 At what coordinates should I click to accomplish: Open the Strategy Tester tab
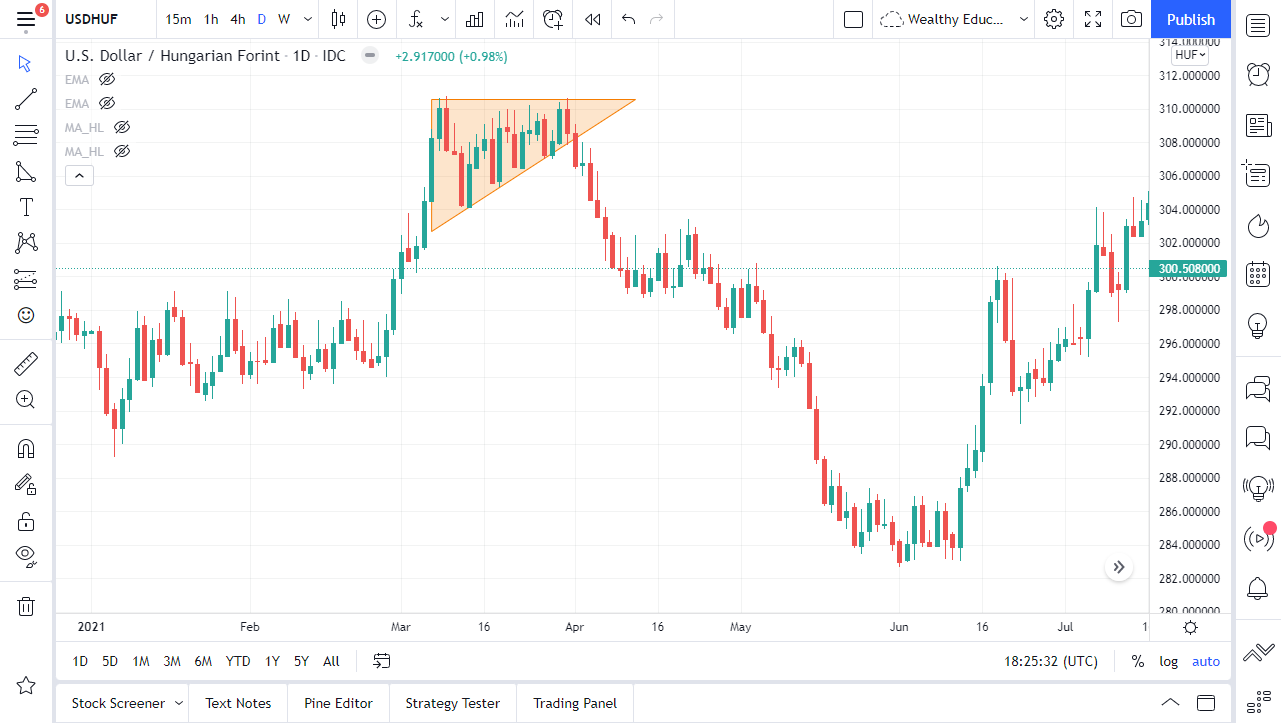[x=452, y=703]
